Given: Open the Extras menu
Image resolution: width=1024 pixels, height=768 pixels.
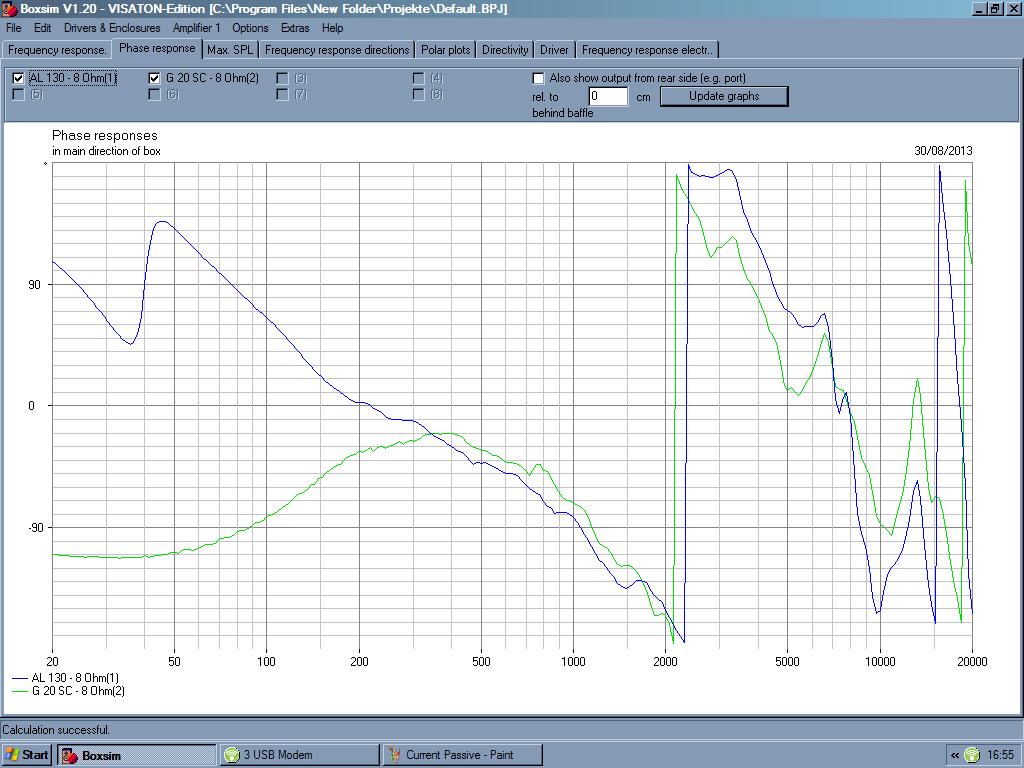Looking at the screenshot, I should [x=295, y=28].
